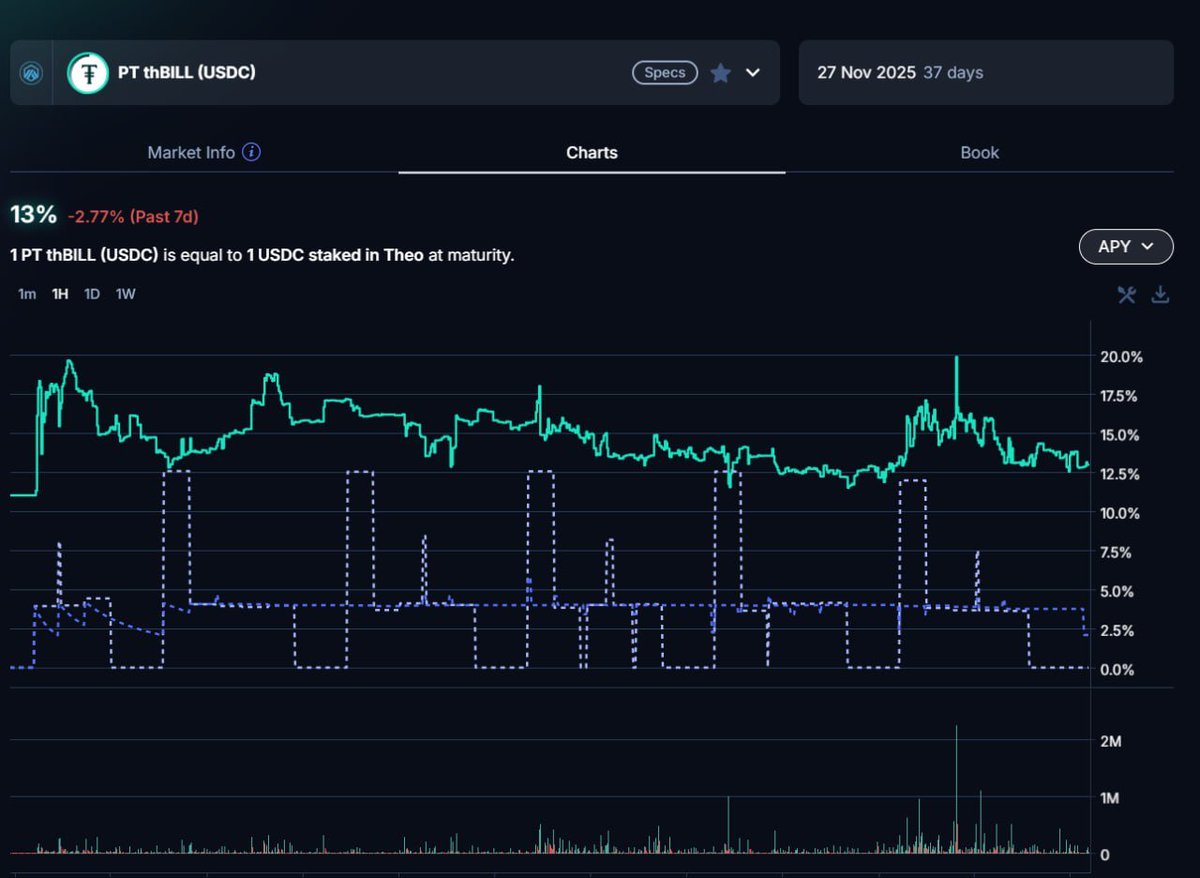1200x878 pixels.
Task: Star PT thBILL market as favorite
Action: (720, 73)
